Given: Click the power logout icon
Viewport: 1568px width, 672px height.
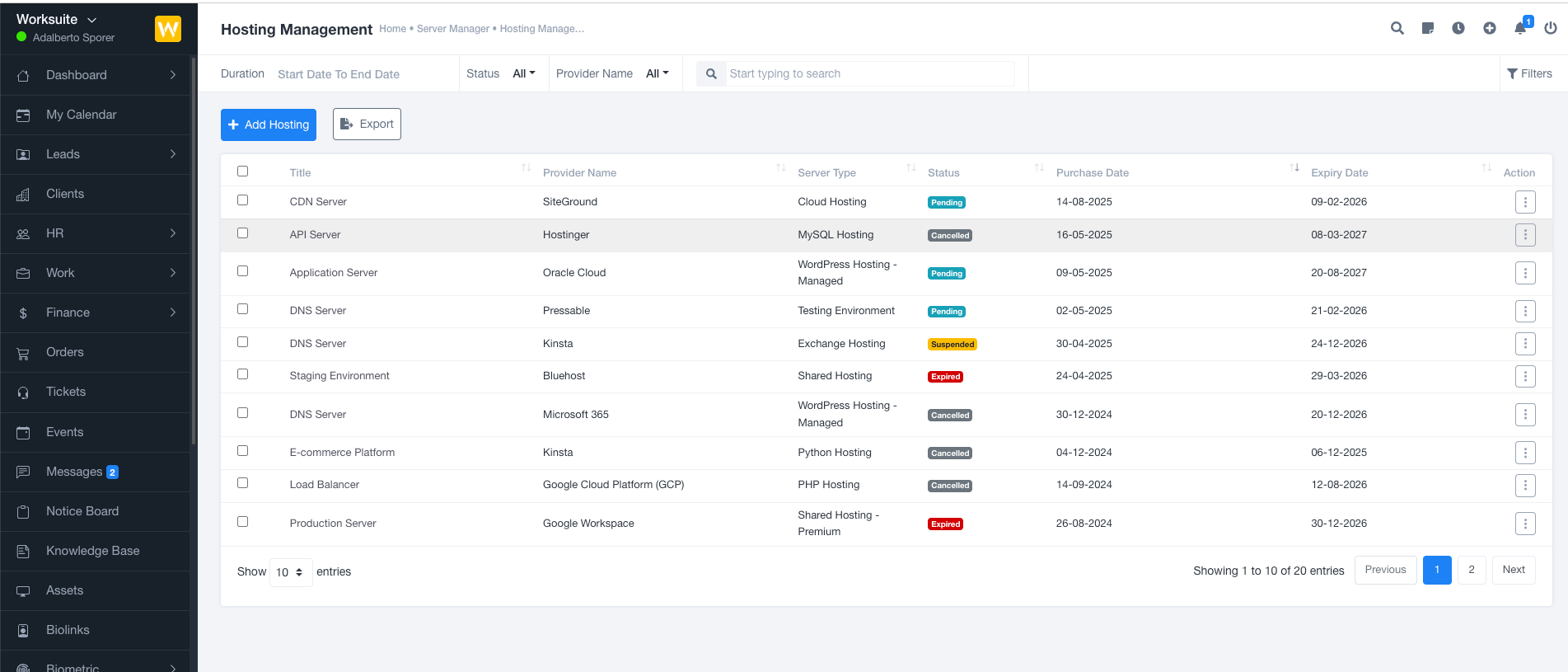Looking at the screenshot, I should click(x=1551, y=28).
